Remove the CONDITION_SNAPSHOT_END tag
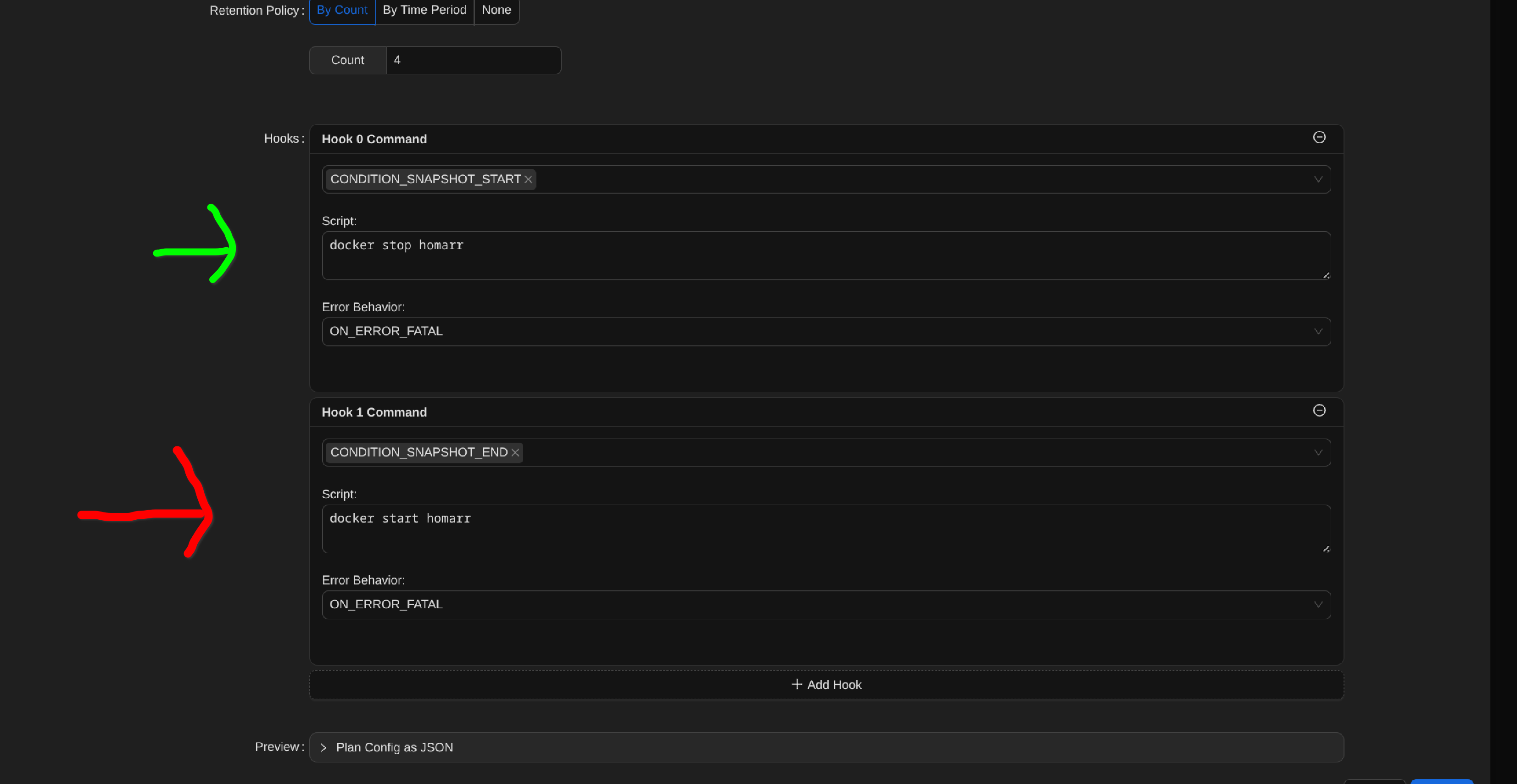 point(515,453)
